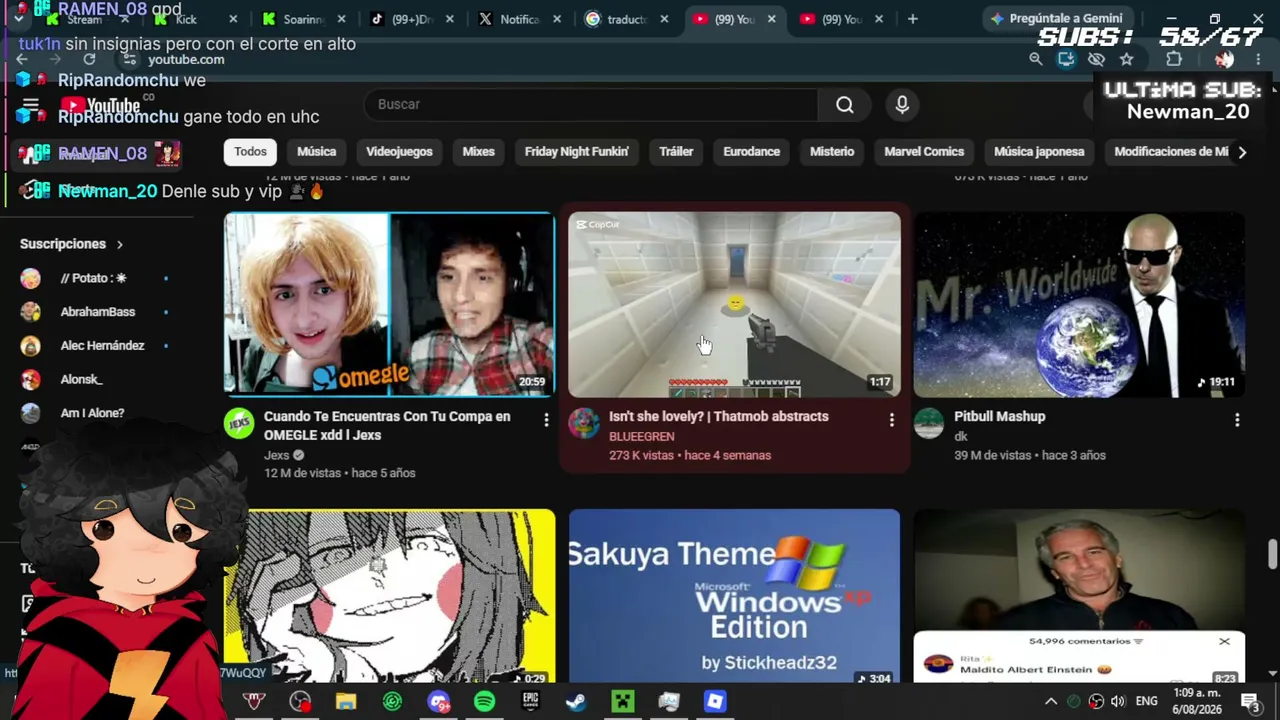Close the comments popup on the bottom-right video
This screenshot has height=720, width=1280.
point(1224,641)
